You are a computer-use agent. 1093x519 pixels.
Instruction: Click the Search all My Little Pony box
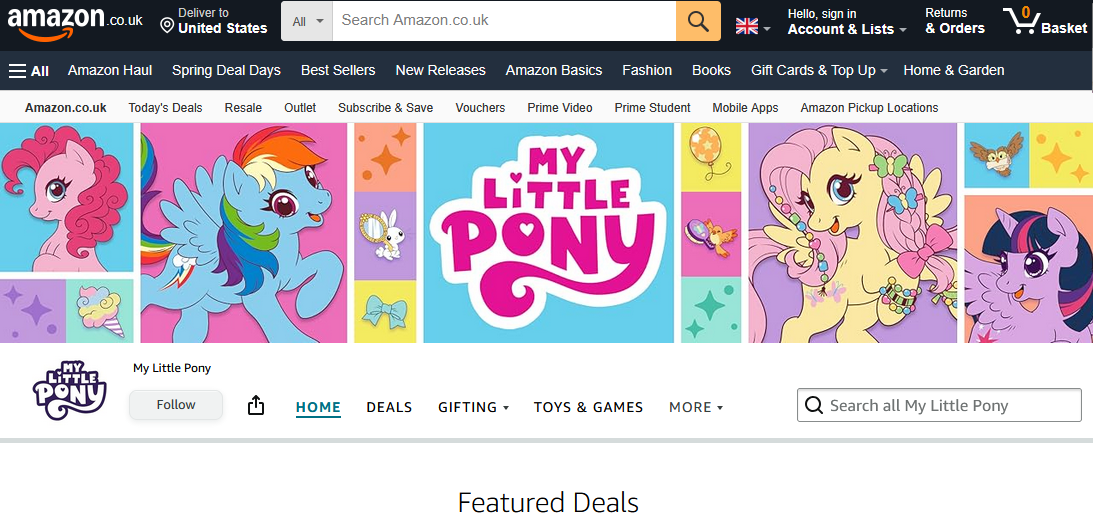[950, 405]
